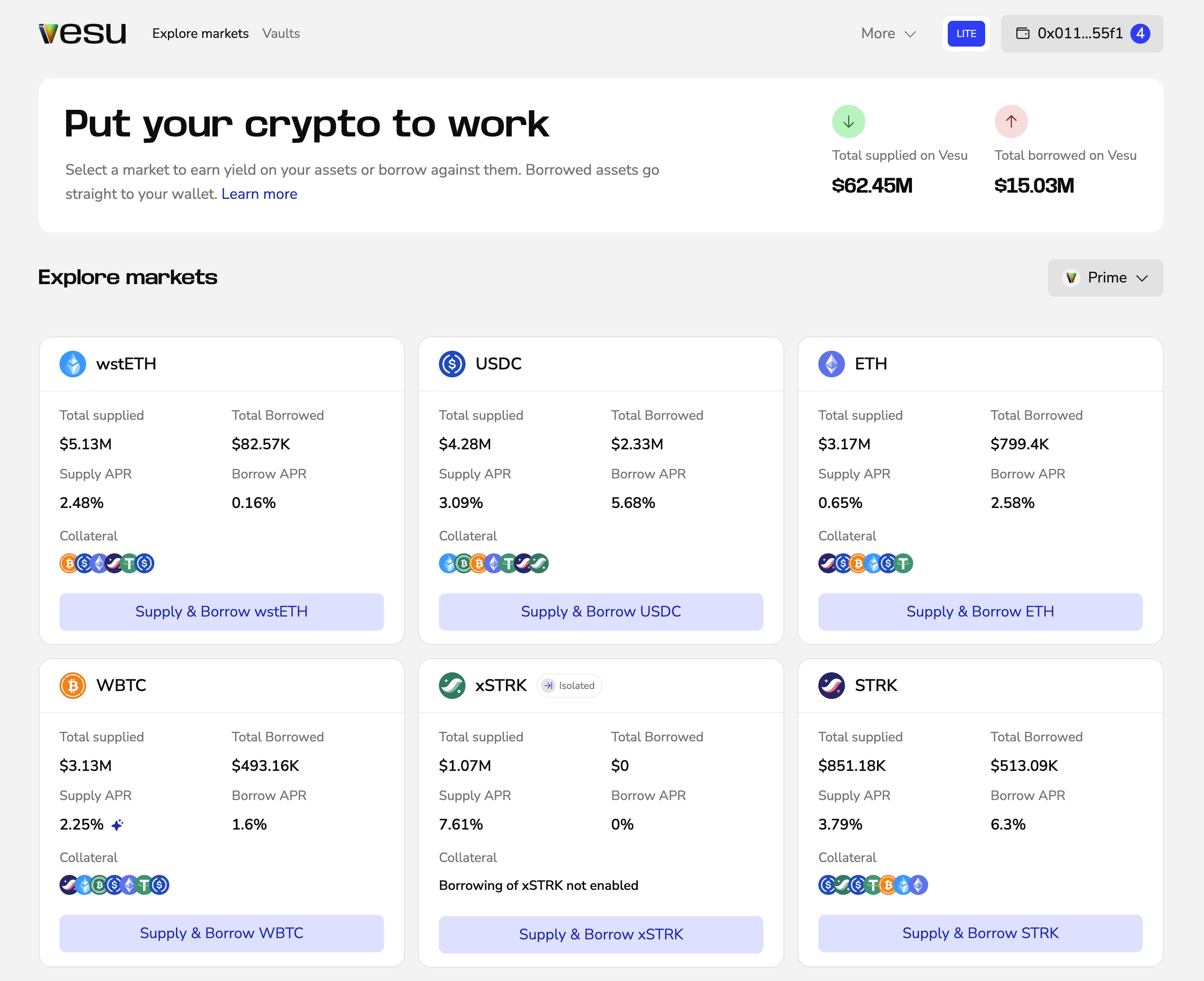The height and width of the screenshot is (981, 1204).
Task: Click the $493.16K total borrowed value
Action: pyautogui.click(x=265, y=765)
